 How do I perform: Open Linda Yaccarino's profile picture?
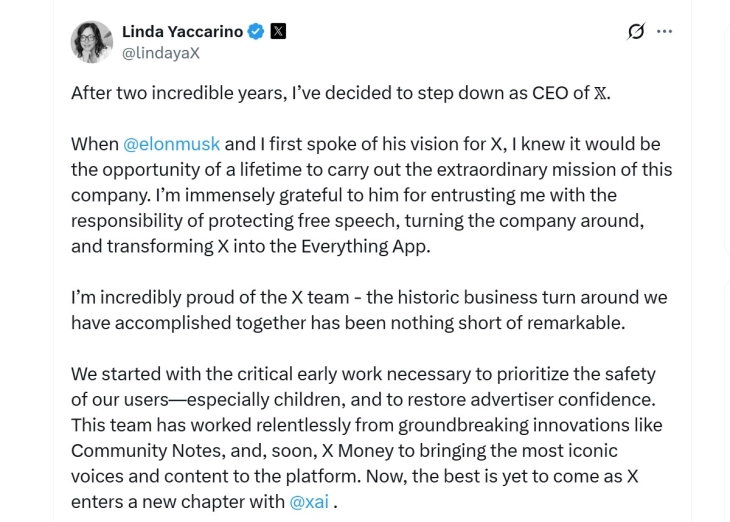pos(91,42)
